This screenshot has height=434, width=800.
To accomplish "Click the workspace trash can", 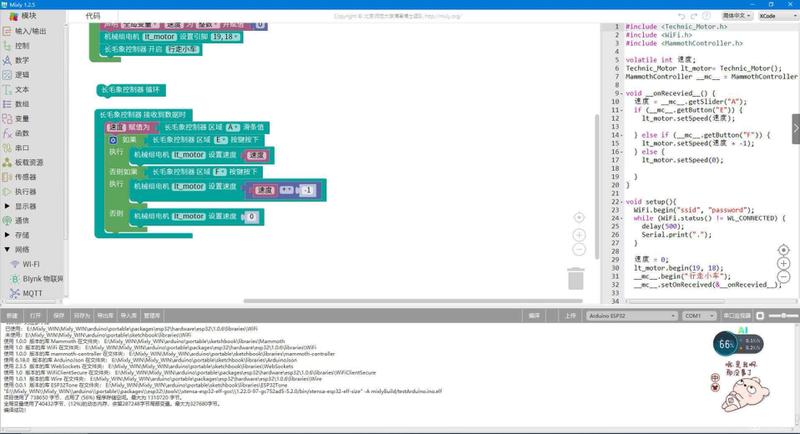I will pos(576,278).
